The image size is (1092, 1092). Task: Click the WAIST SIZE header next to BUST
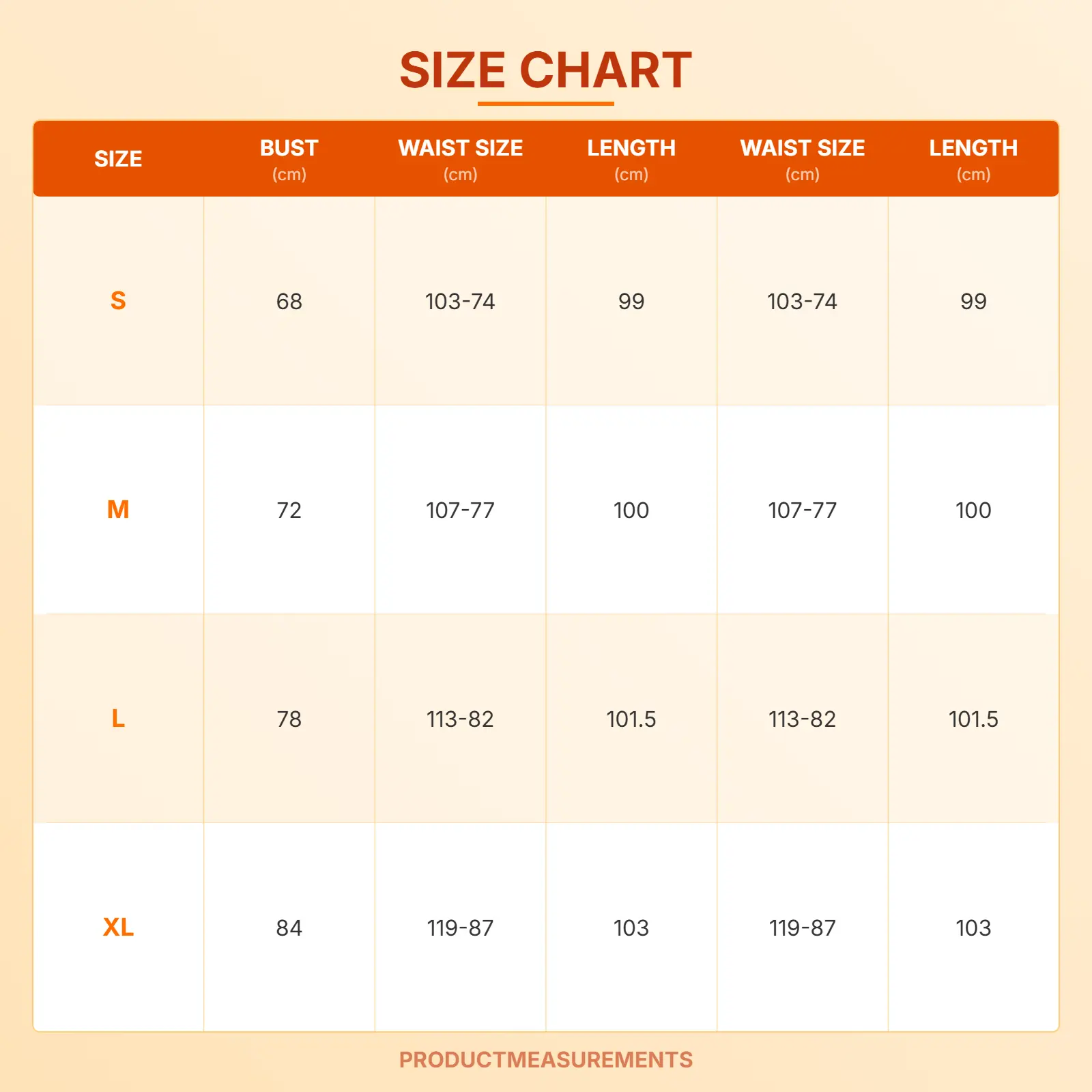(x=460, y=159)
